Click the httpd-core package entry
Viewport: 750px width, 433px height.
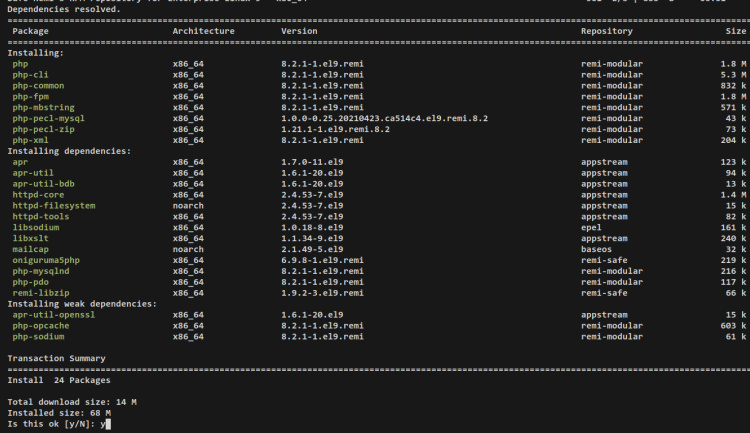click(36, 194)
